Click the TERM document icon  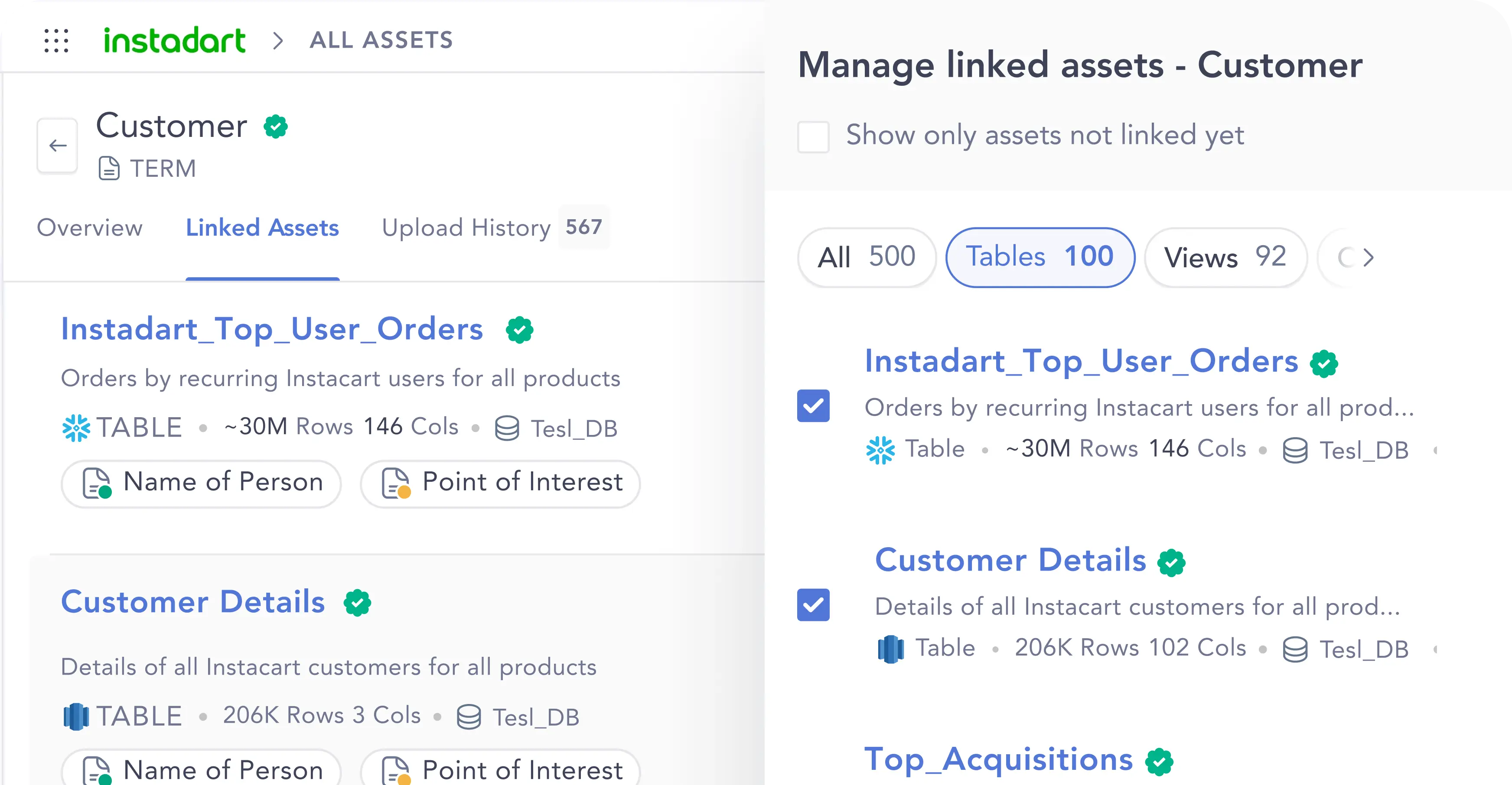tap(109, 169)
